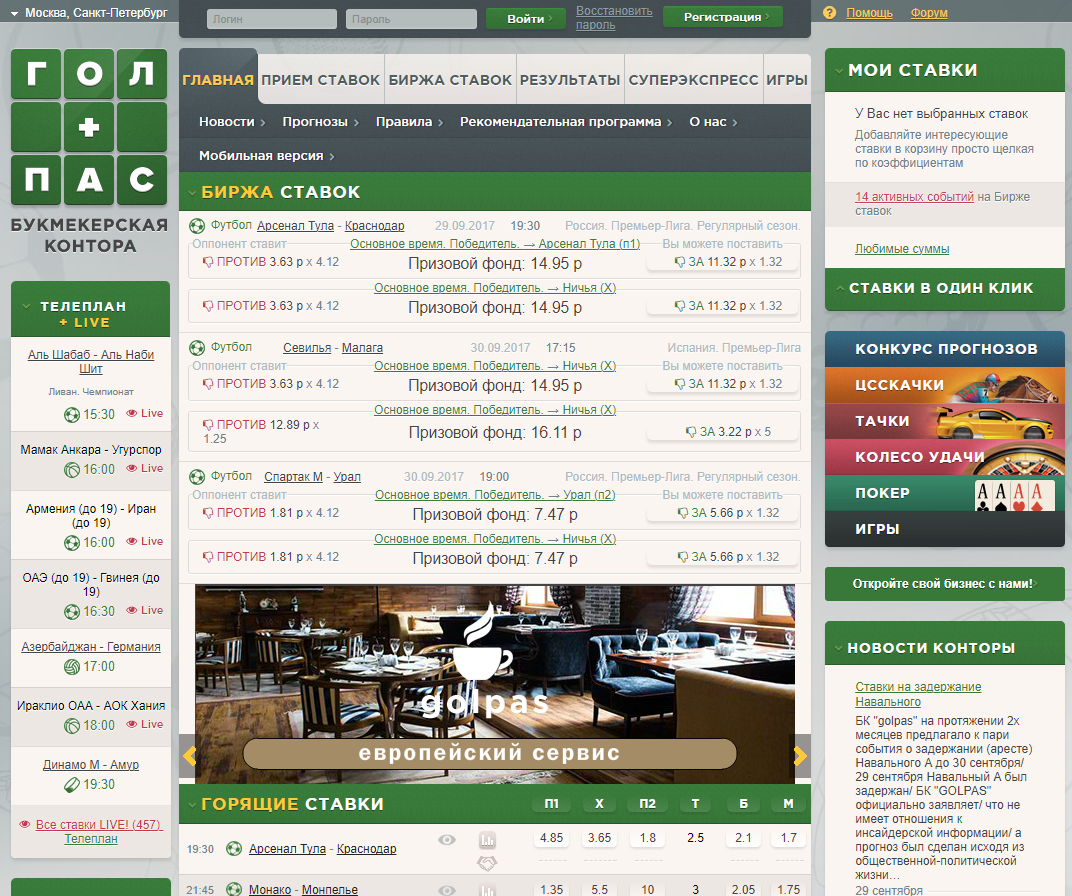Image resolution: width=1072 pixels, height=896 pixels.
Task: Open Ставки на задержание Навального news
Action: 917,694
